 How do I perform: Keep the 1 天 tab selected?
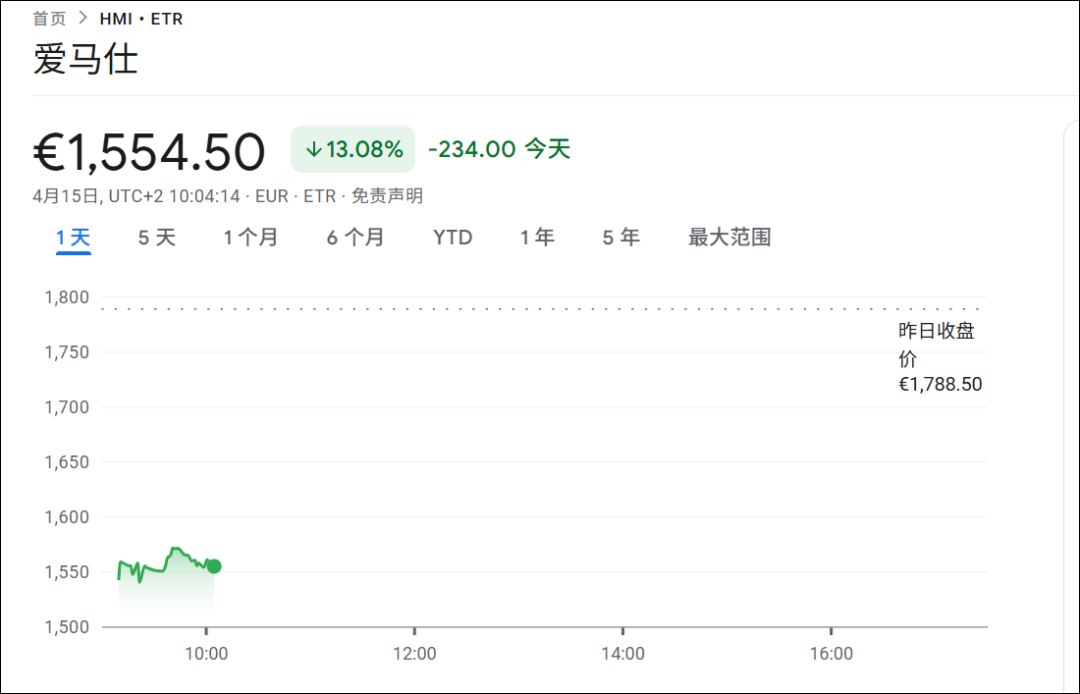point(72,237)
